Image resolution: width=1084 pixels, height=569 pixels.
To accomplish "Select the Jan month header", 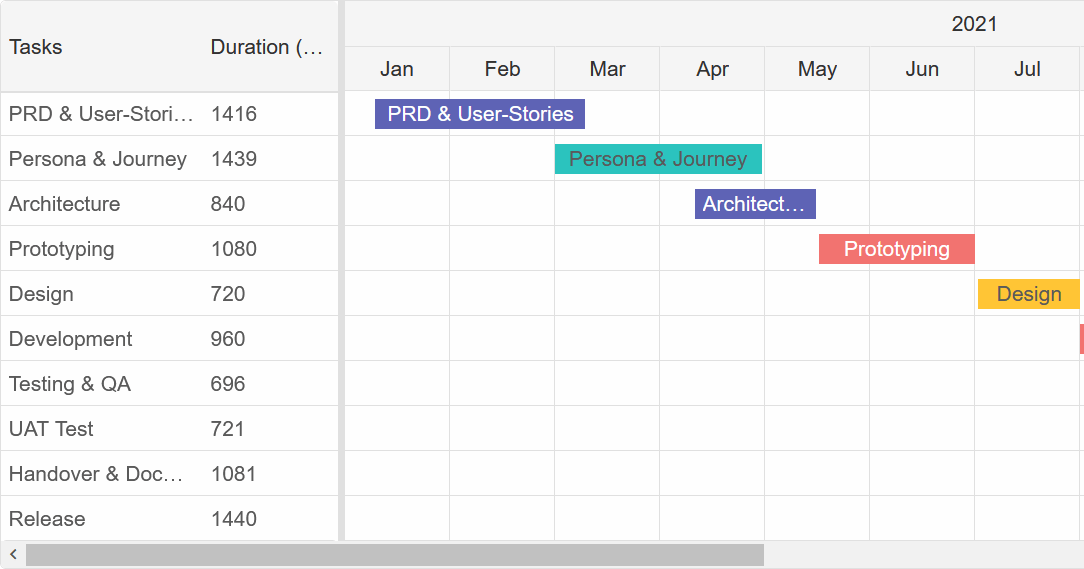I will pos(397,69).
